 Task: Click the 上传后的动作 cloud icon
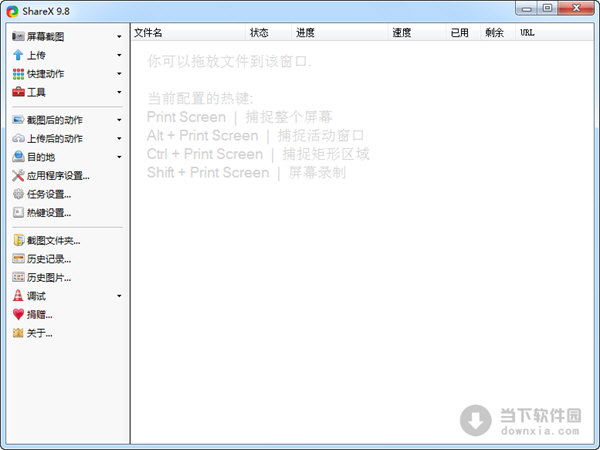[18, 138]
